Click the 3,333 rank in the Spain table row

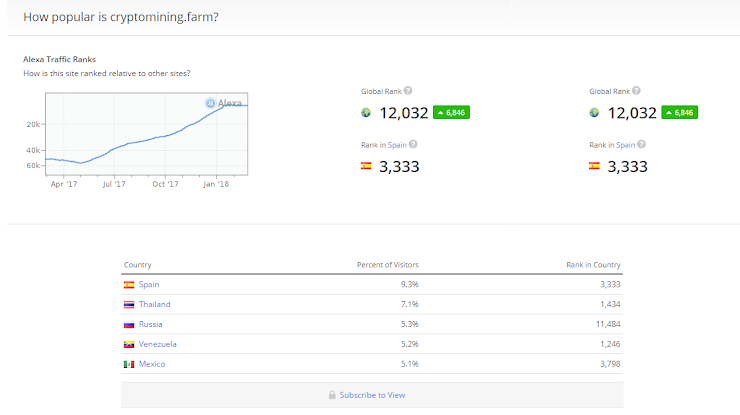(610, 284)
